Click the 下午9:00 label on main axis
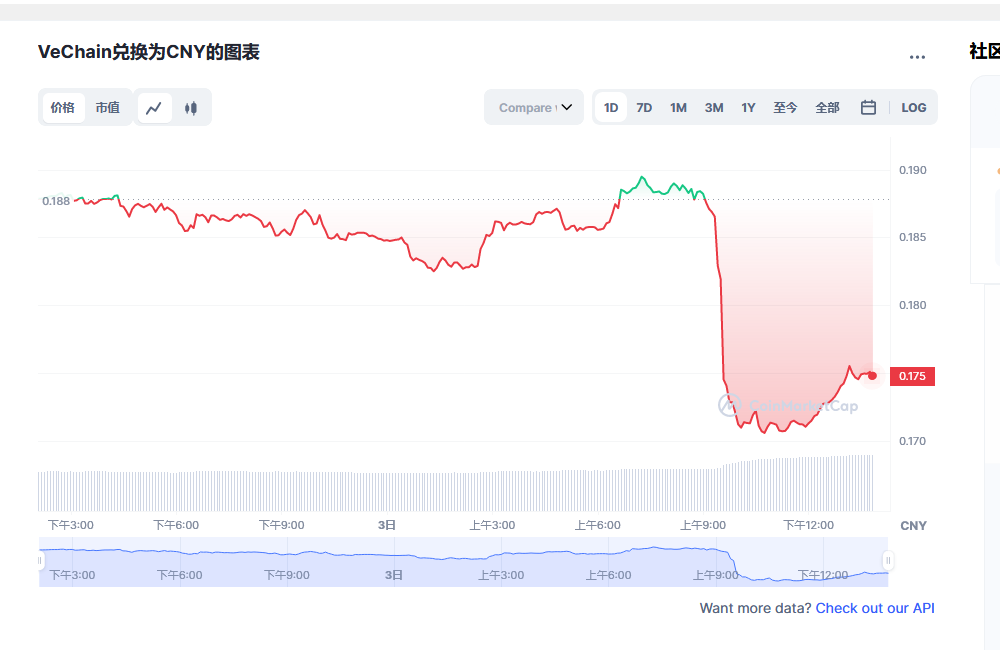The image size is (1000, 650). coord(281,525)
